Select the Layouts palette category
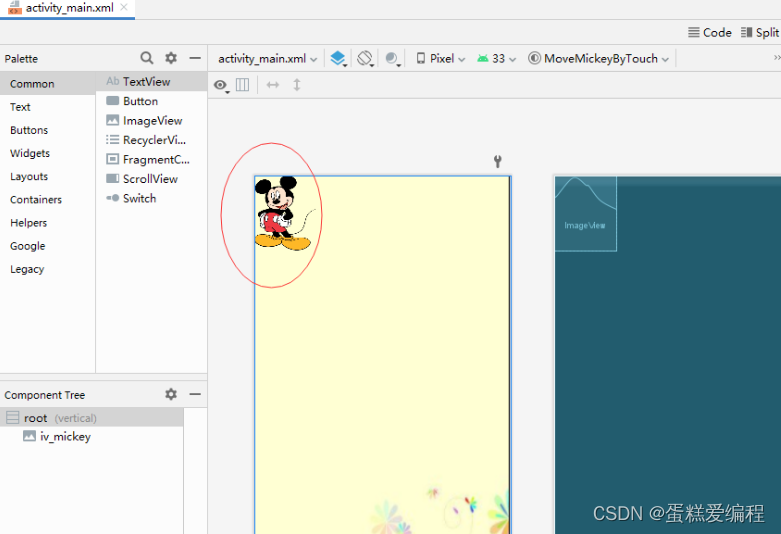Image resolution: width=781 pixels, height=534 pixels. point(47,176)
